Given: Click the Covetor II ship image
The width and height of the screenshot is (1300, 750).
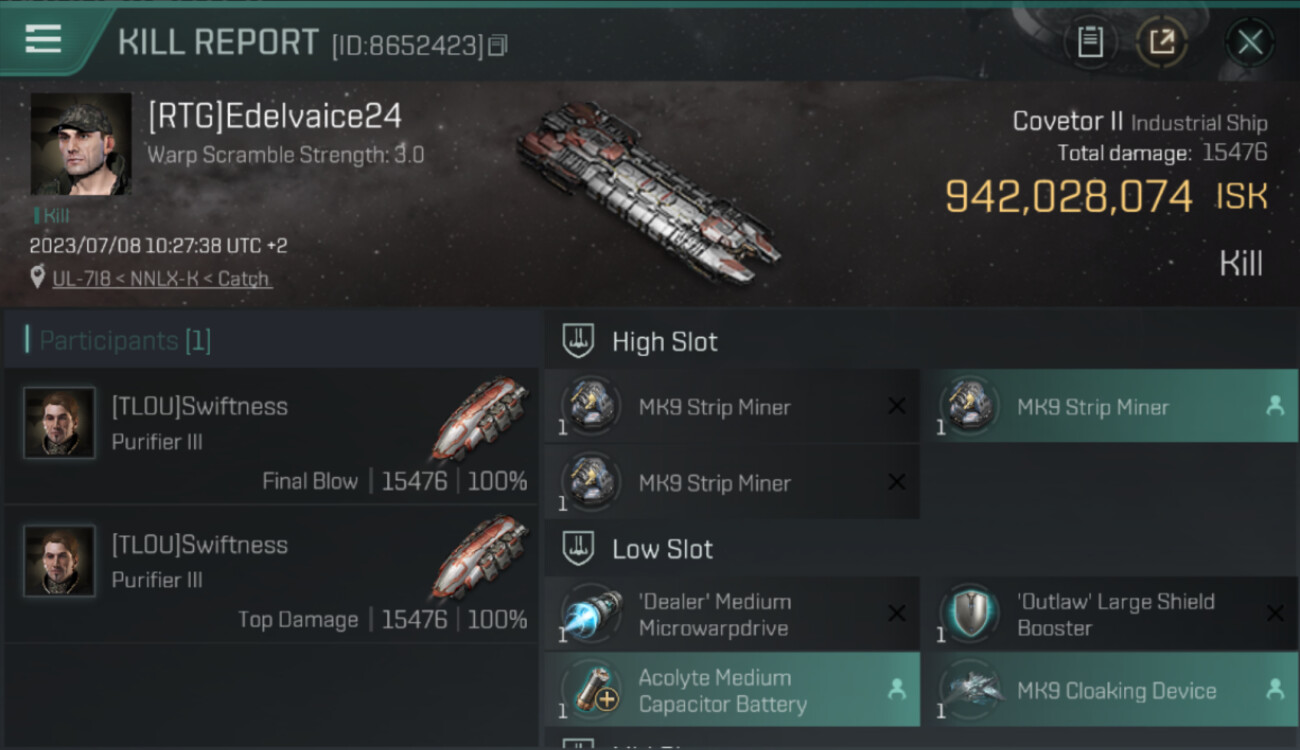Looking at the screenshot, I should (648, 189).
